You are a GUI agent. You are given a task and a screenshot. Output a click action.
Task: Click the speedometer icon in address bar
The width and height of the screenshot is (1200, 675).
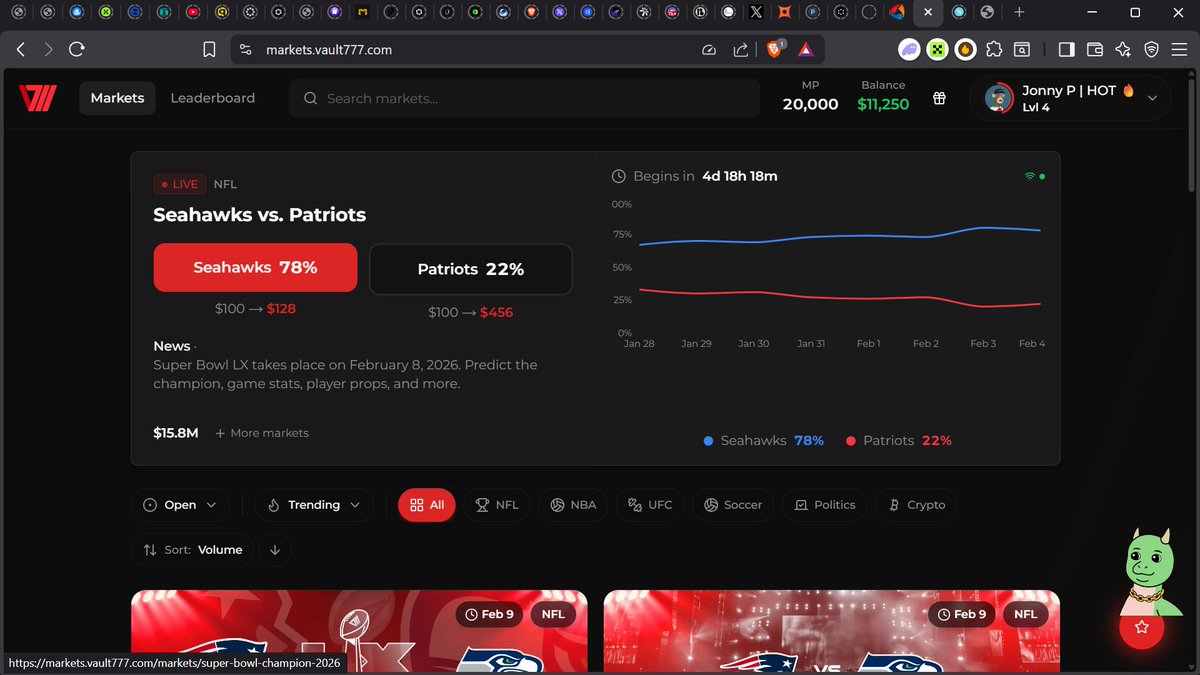[709, 49]
